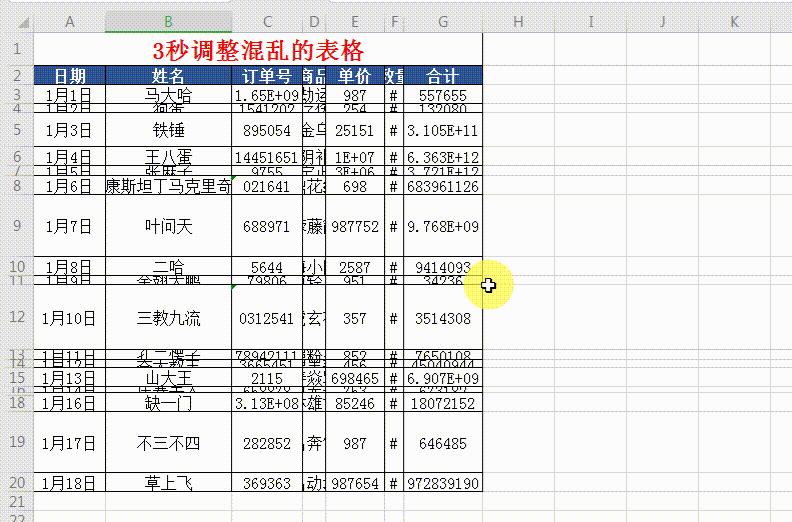Select the cell 3.105E+11
792x522 pixels.
click(443, 130)
